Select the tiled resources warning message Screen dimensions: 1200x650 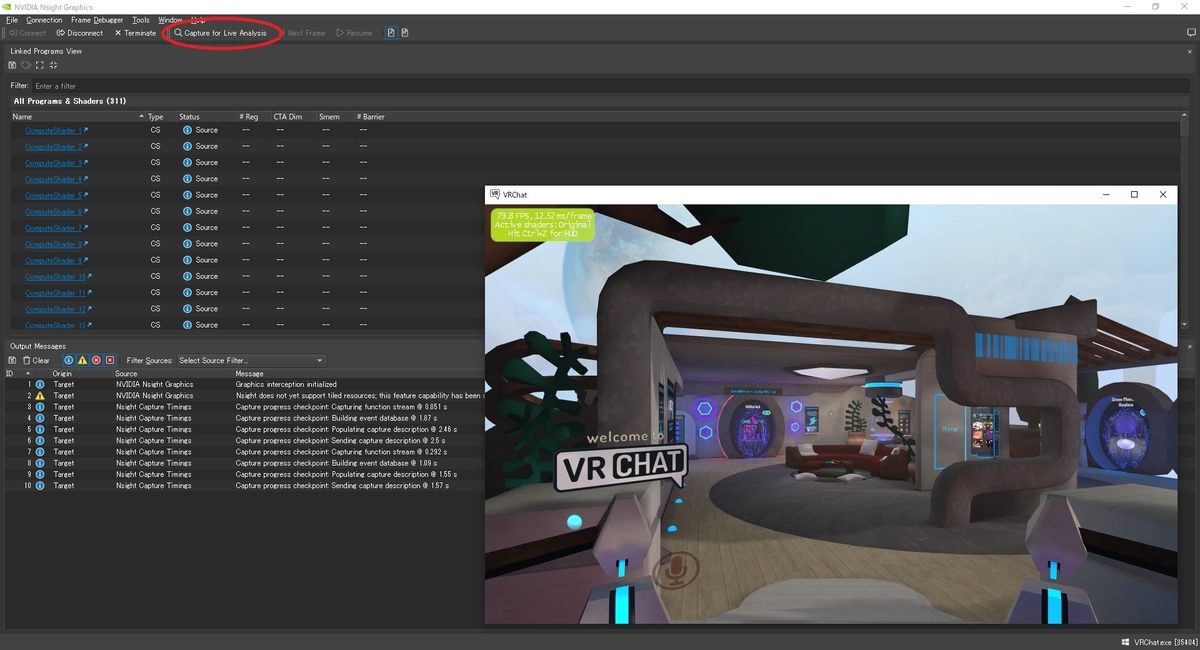tap(359, 395)
